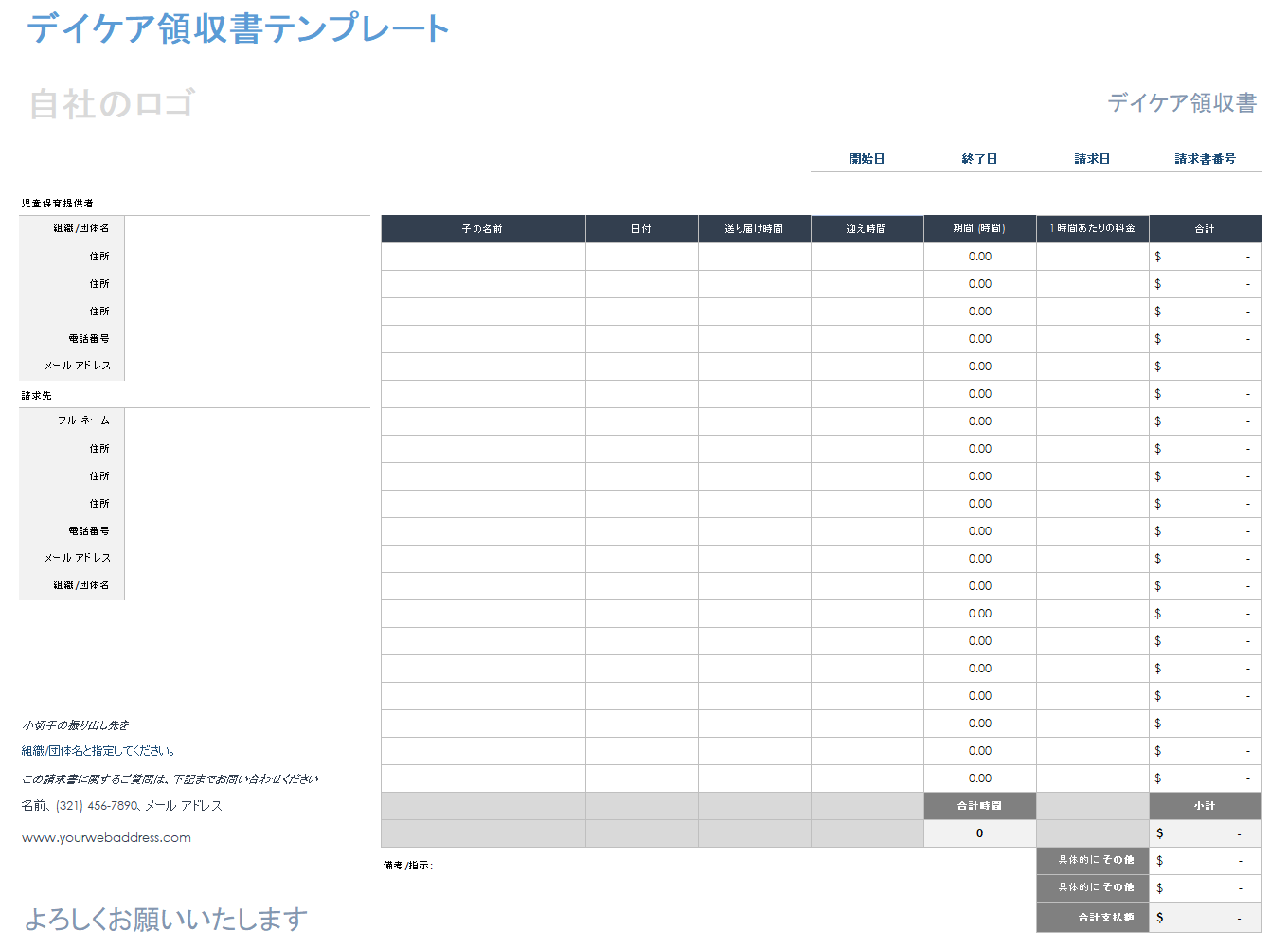Click the 1 時間あたりの料金 column header
The image size is (1288, 948).
(1093, 229)
